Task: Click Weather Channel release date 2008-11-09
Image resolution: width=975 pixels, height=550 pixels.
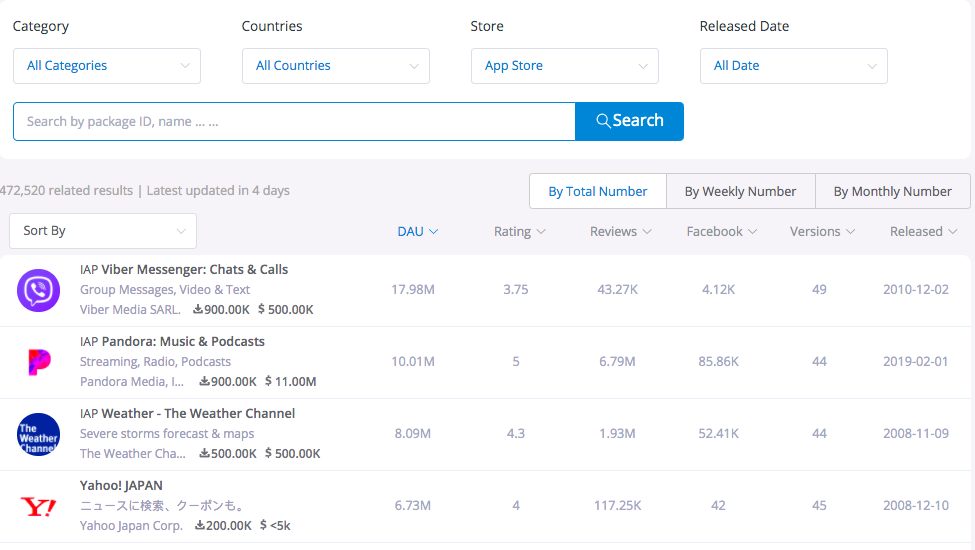Action: 916,433
